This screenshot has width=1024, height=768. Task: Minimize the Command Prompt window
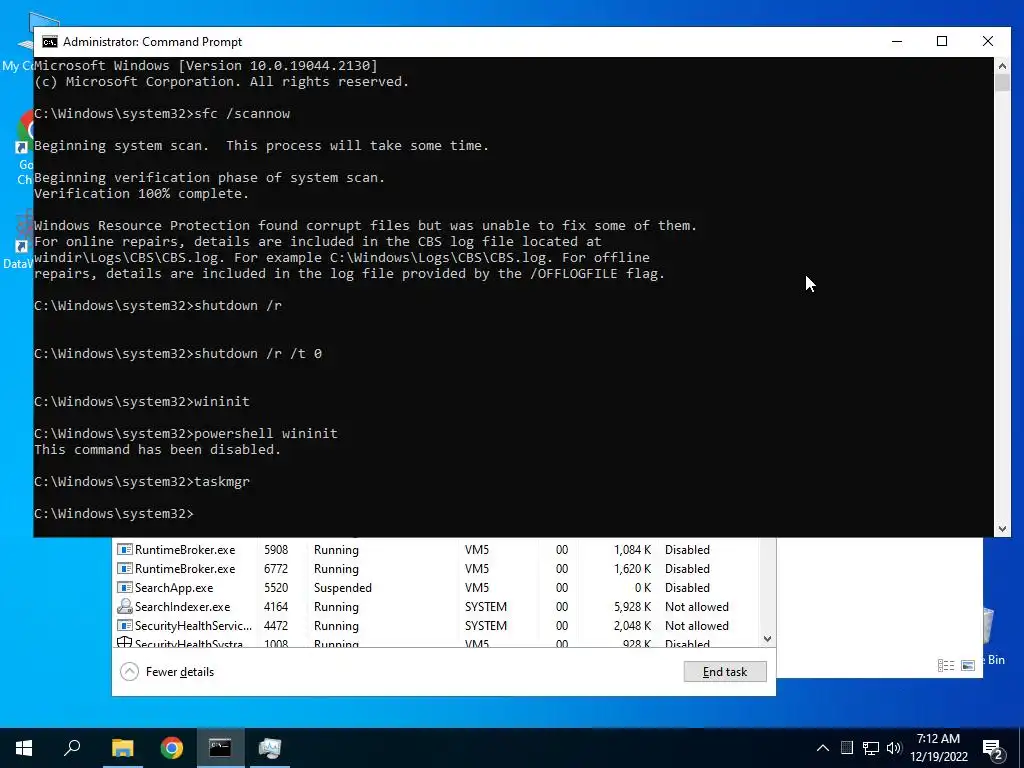coord(897,41)
